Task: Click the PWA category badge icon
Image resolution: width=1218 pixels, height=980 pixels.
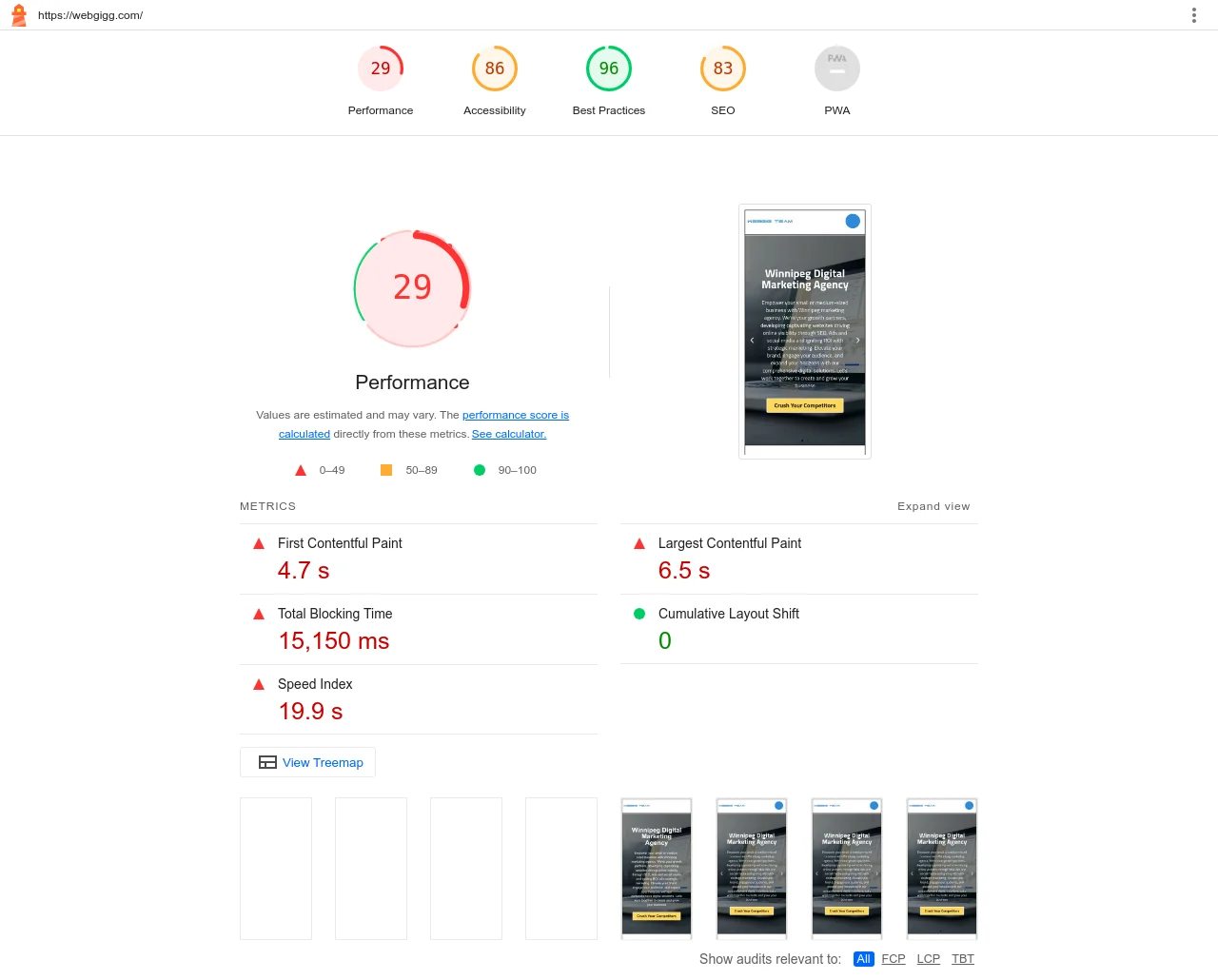Action: 837,69
